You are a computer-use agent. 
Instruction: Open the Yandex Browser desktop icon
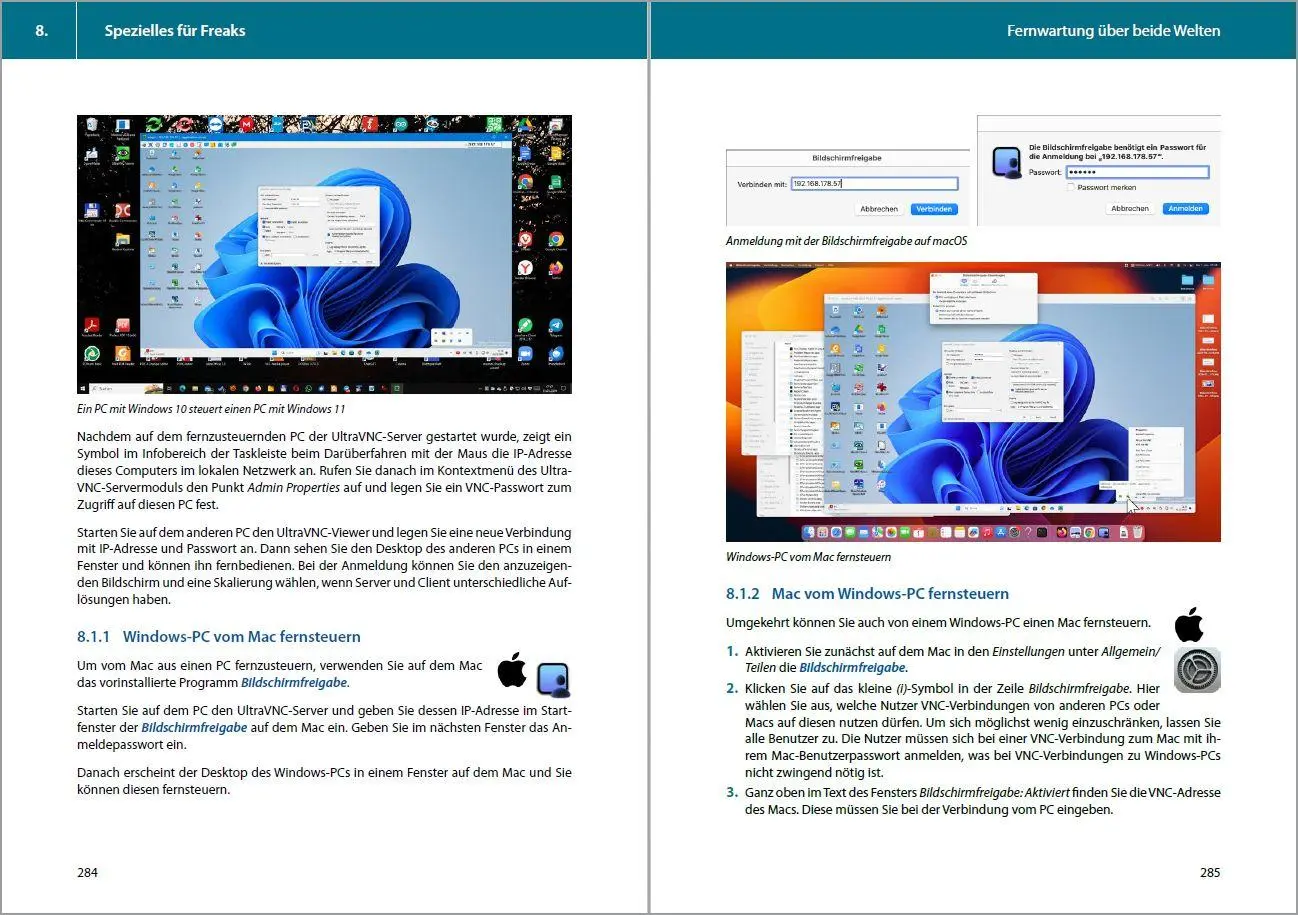point(525,267)
